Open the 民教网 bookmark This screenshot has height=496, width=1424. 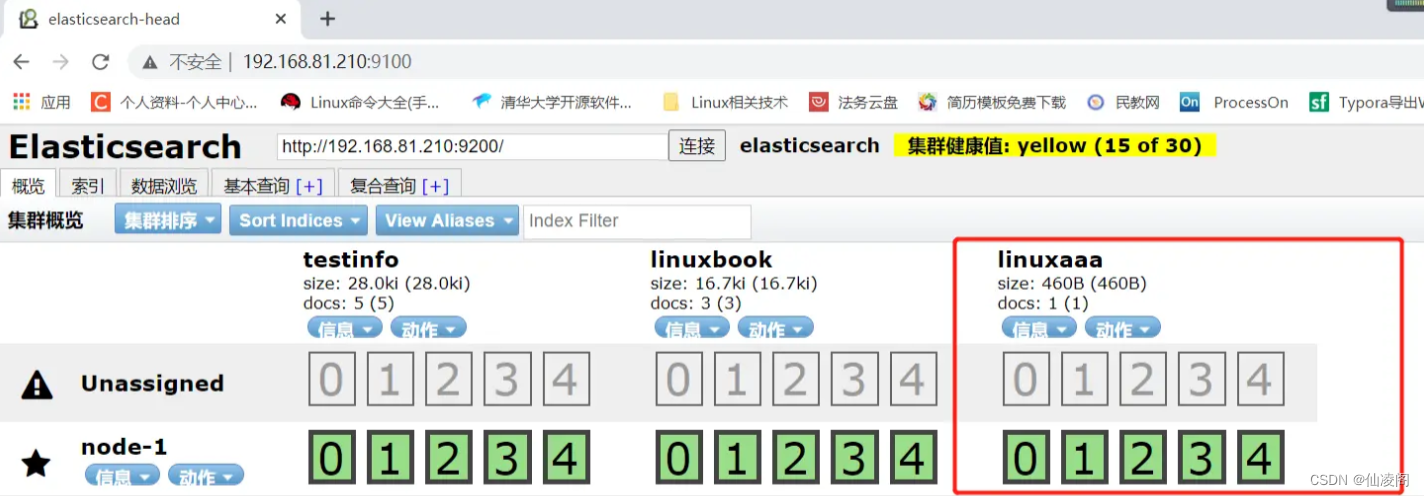1124,102
